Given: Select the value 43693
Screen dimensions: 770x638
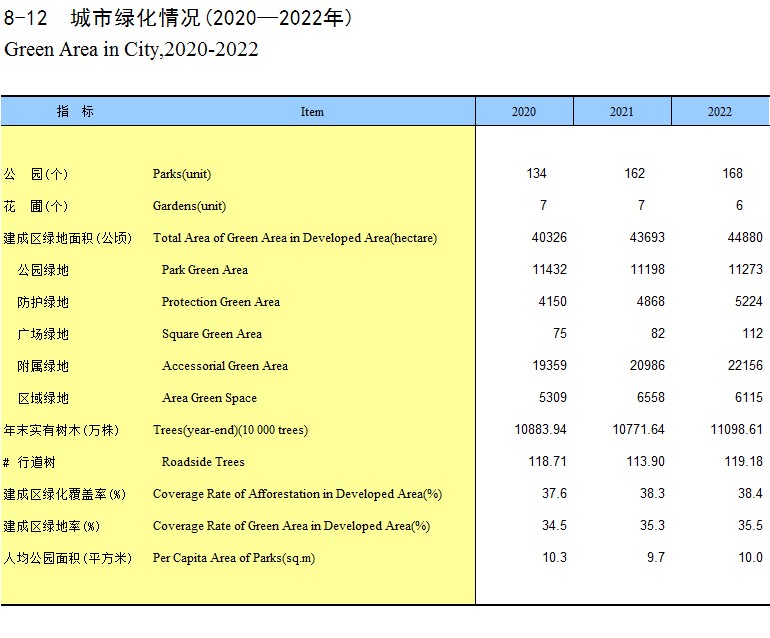Looking at the screenshot, I should pyautogui.click(x=647, y=237).
